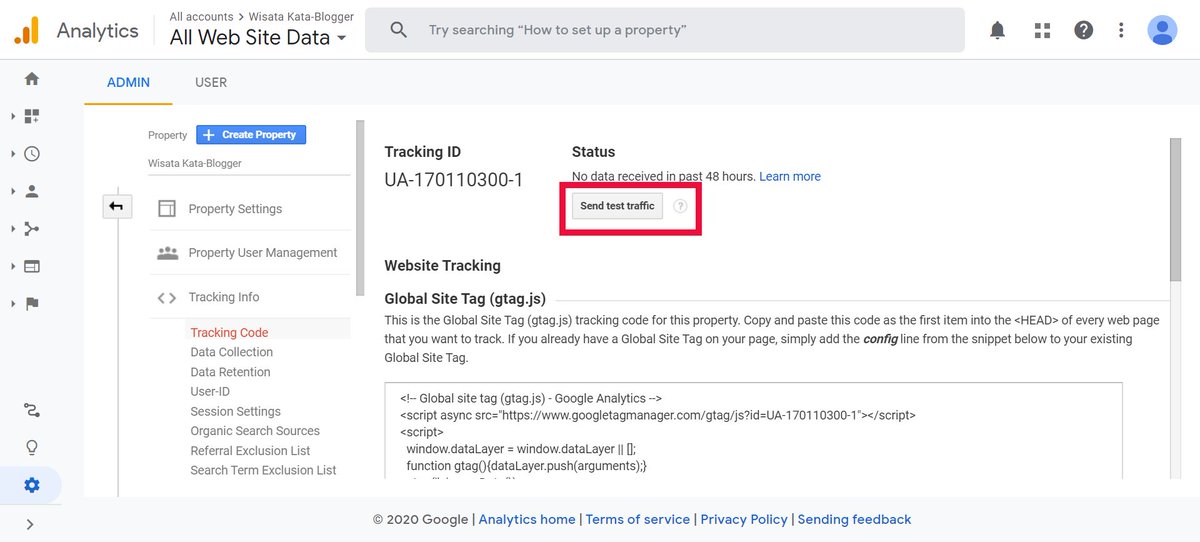Open the Privacy Policy link
Image resolution: width=1200 pixels, height=542 pixels.
click(744, 519)
